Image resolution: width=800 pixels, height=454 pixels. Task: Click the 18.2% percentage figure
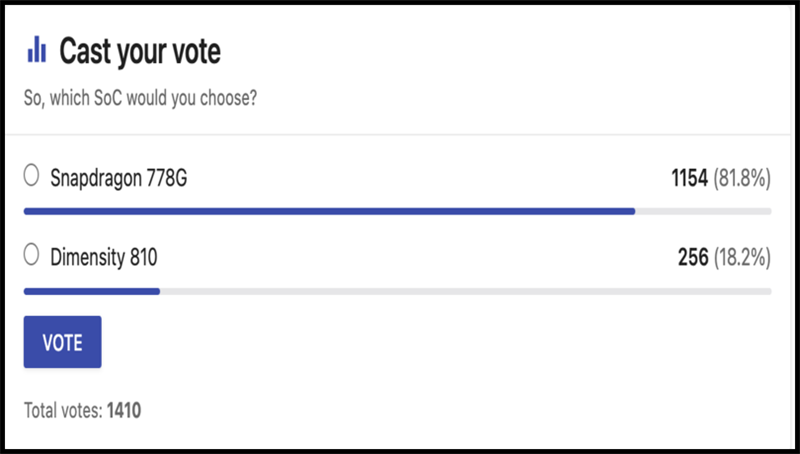point(742,258)
